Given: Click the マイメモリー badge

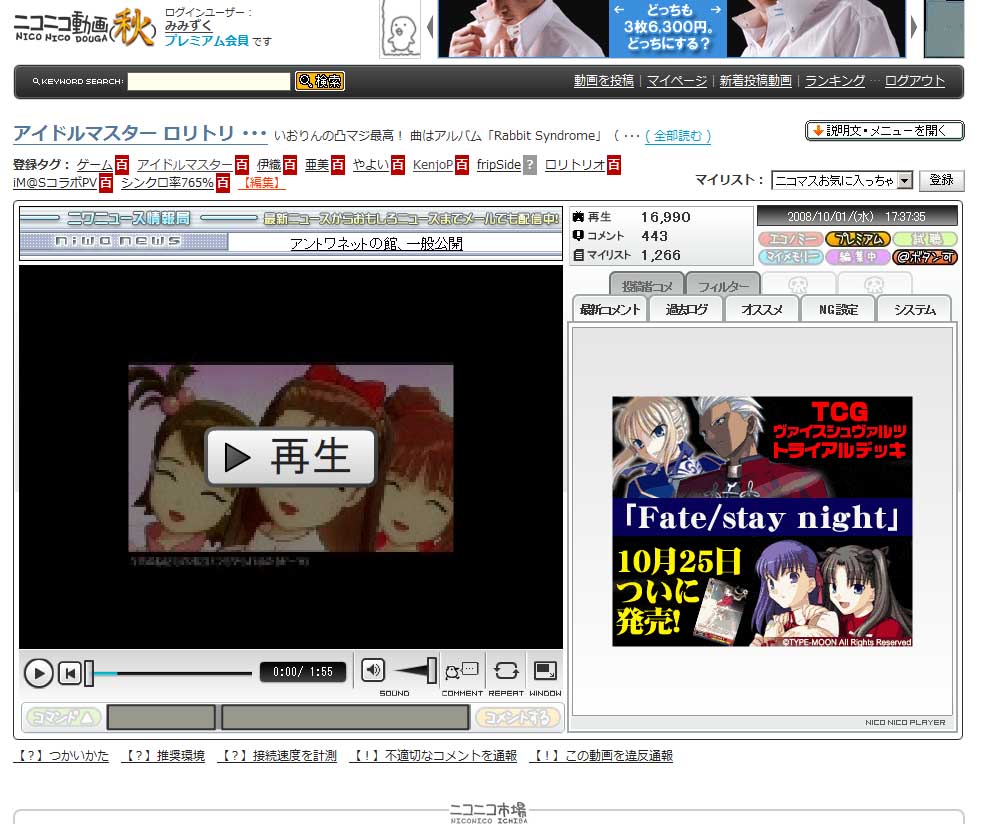Looking at the screenshot, I should 790,257.
